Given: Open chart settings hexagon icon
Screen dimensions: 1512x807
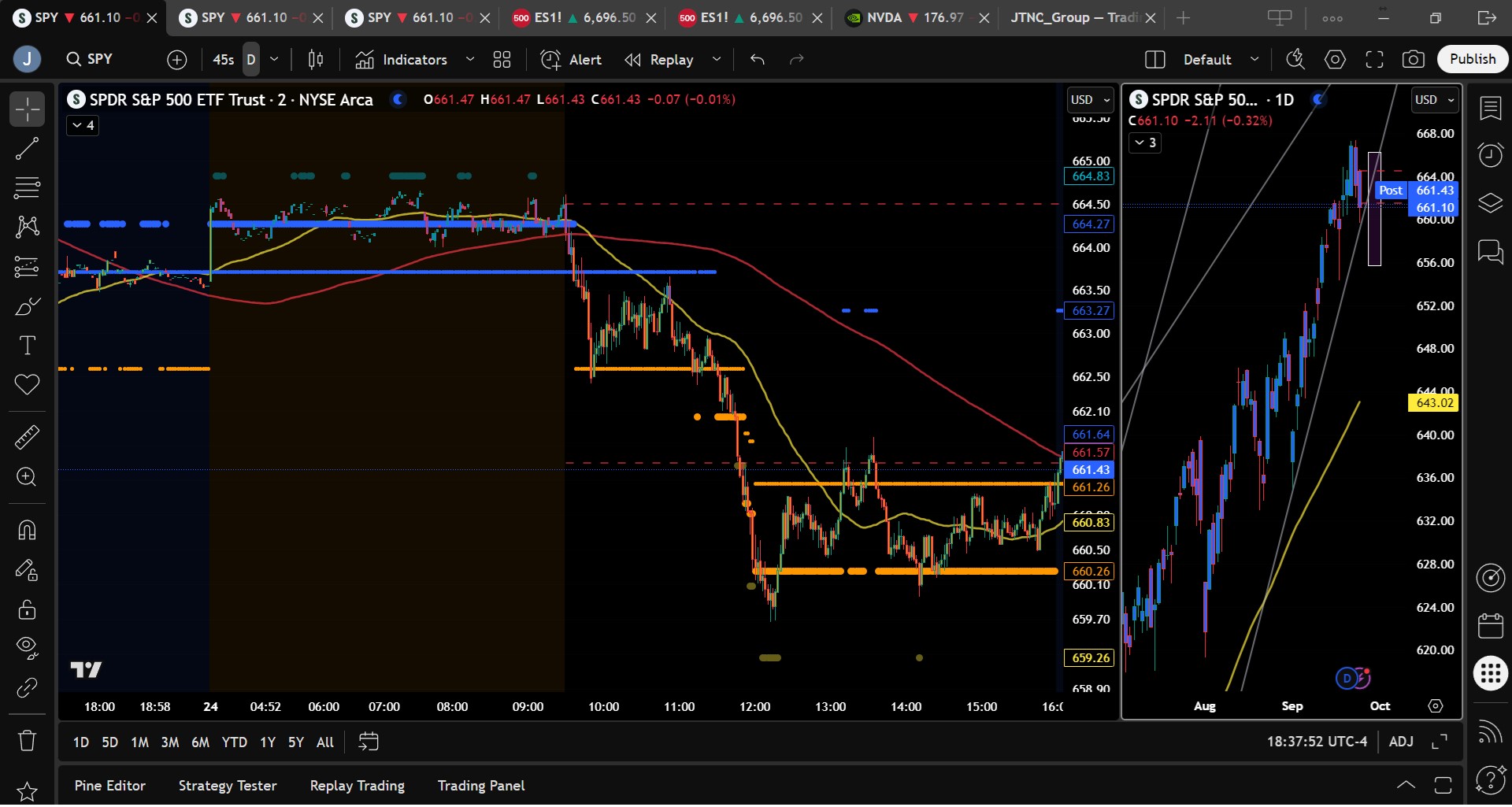Looking at the screenshot, I should (x=1335, y=60).
